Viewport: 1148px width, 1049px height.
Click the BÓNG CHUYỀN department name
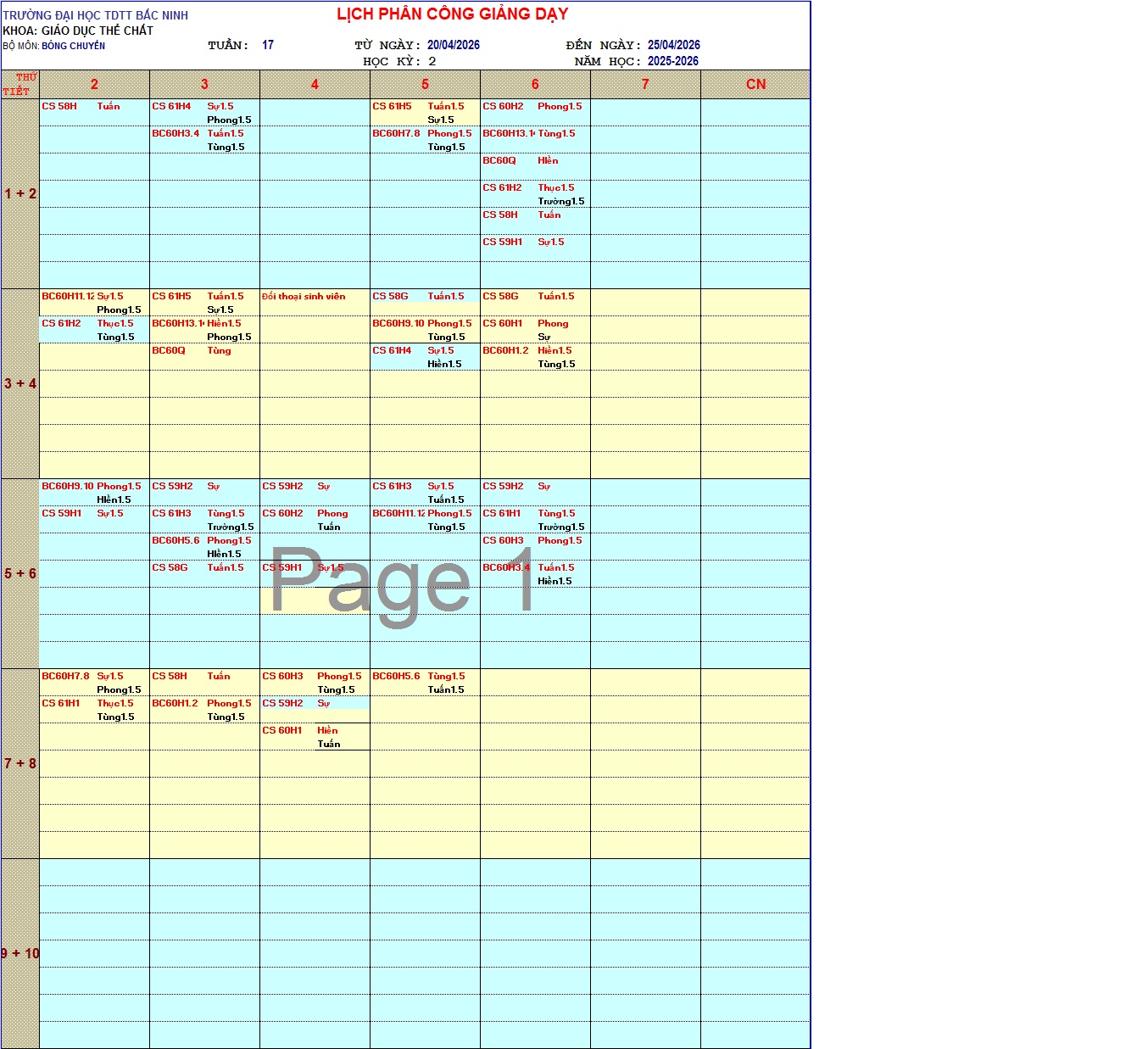click(x=74, y=46)
